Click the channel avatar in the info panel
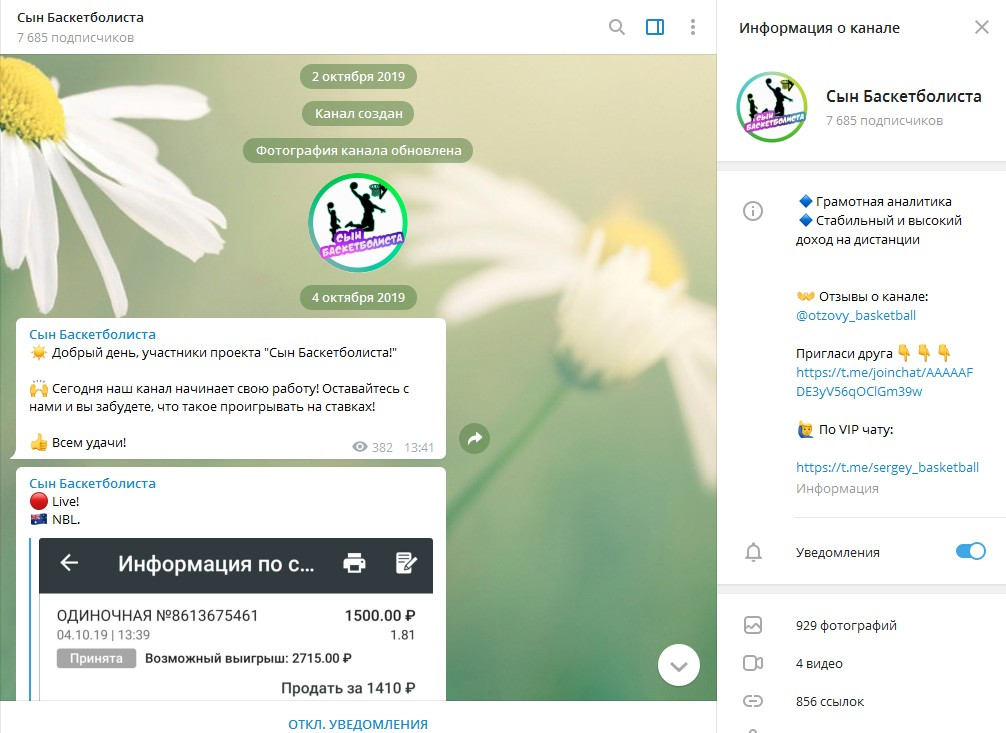The height and width of the screenshot is (733, 1006). tap(772, 107)
